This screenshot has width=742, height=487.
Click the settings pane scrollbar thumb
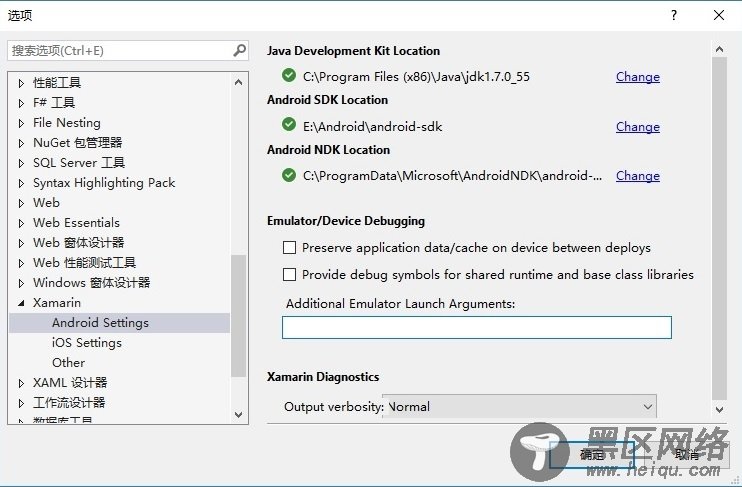720,229
